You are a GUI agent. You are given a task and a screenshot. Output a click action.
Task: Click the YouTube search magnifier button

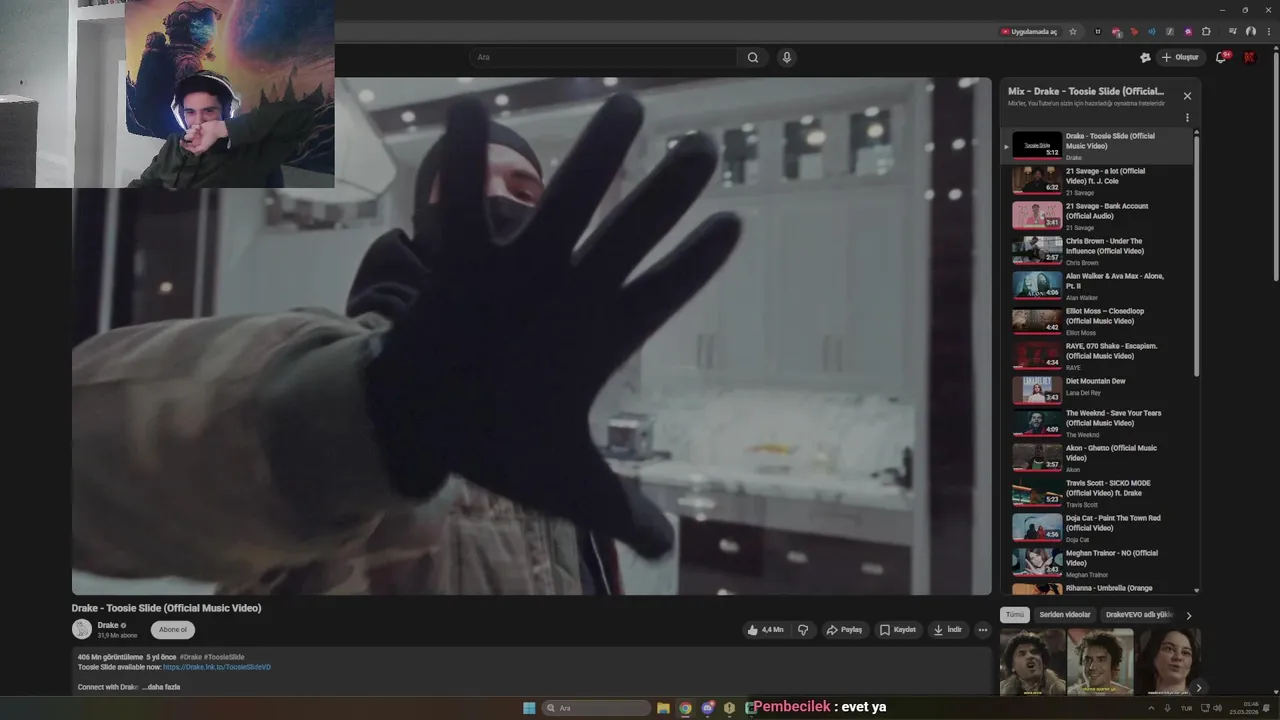click(x=752, y=57)
